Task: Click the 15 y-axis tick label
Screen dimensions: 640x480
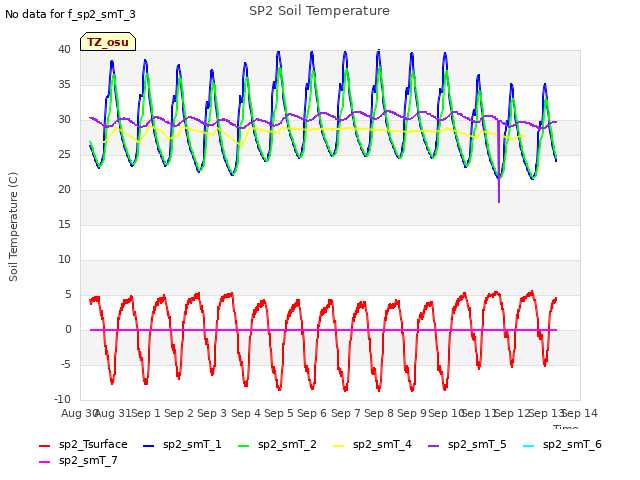Action: tap(64, 225)
